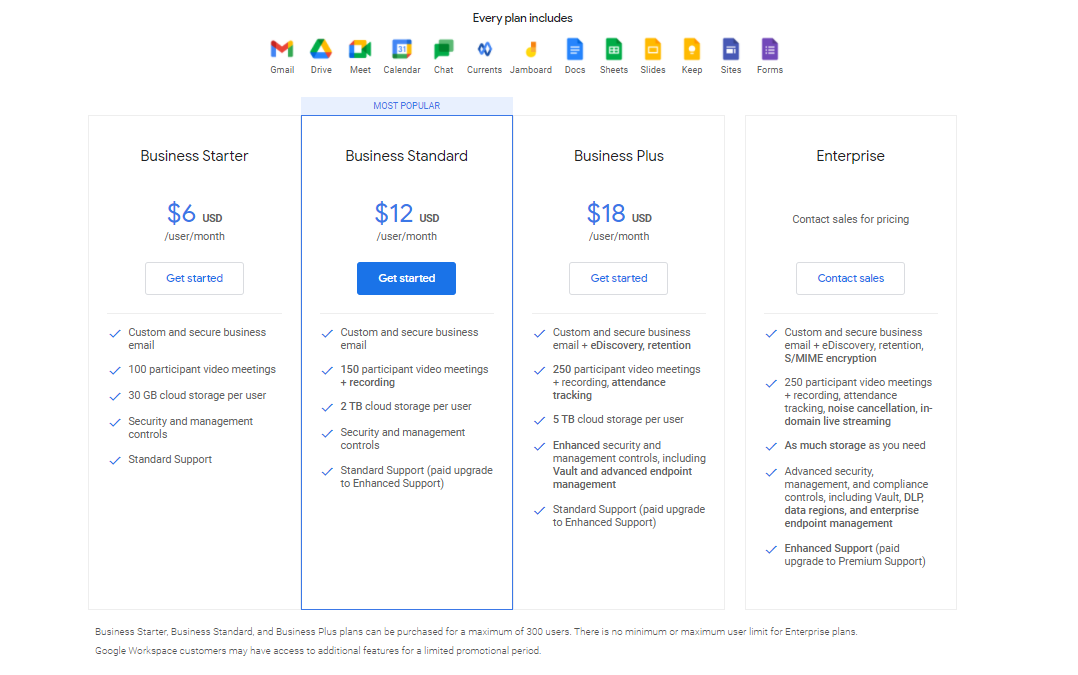
Task: Click Business Plus email + eDiscovery, retention feature
Action: (622, 339)
